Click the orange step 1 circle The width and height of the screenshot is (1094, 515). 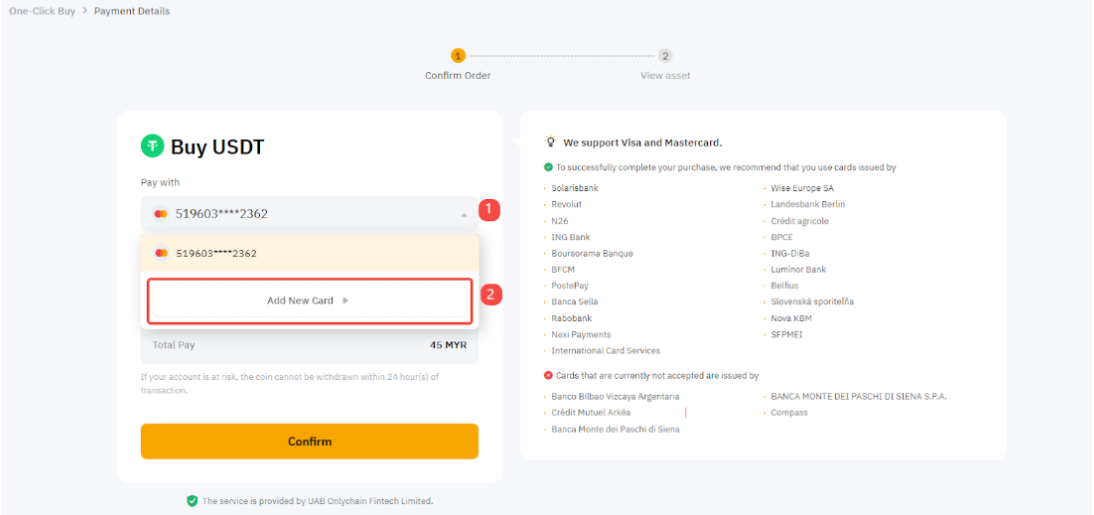pyautogui.click(x=458, y=55)
